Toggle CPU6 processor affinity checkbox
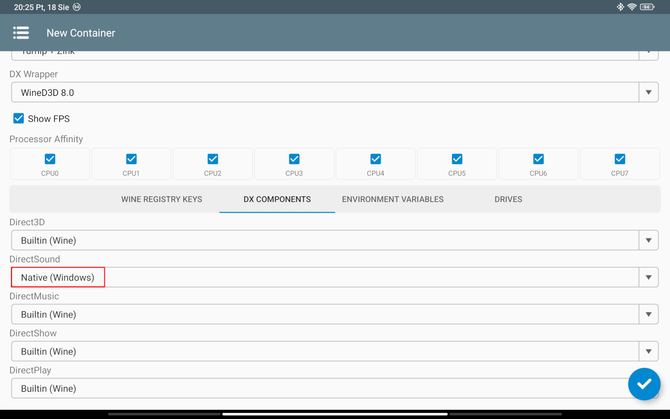 coord(538,159)
